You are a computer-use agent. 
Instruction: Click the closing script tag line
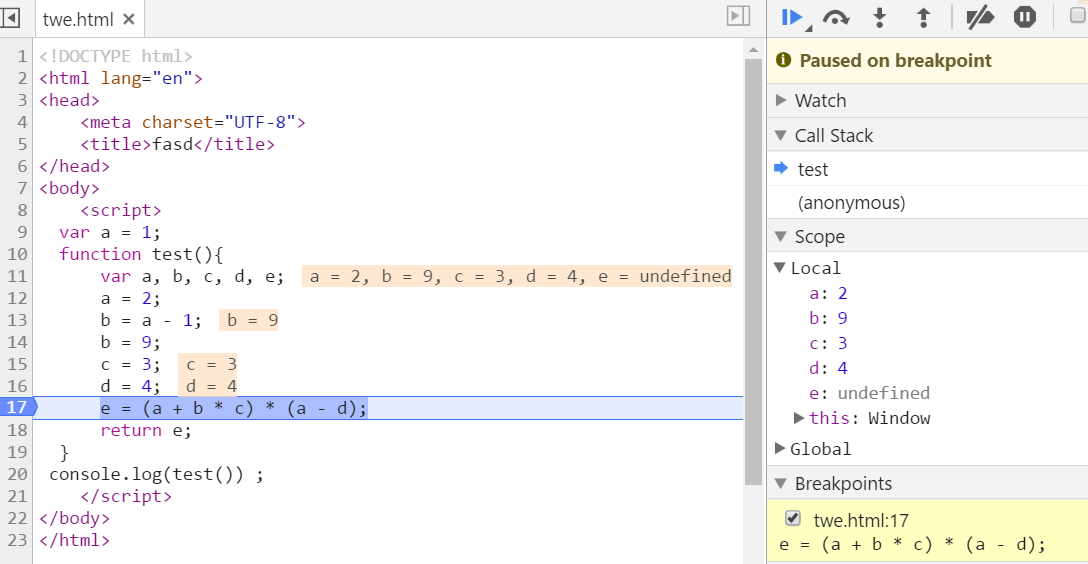126,496
